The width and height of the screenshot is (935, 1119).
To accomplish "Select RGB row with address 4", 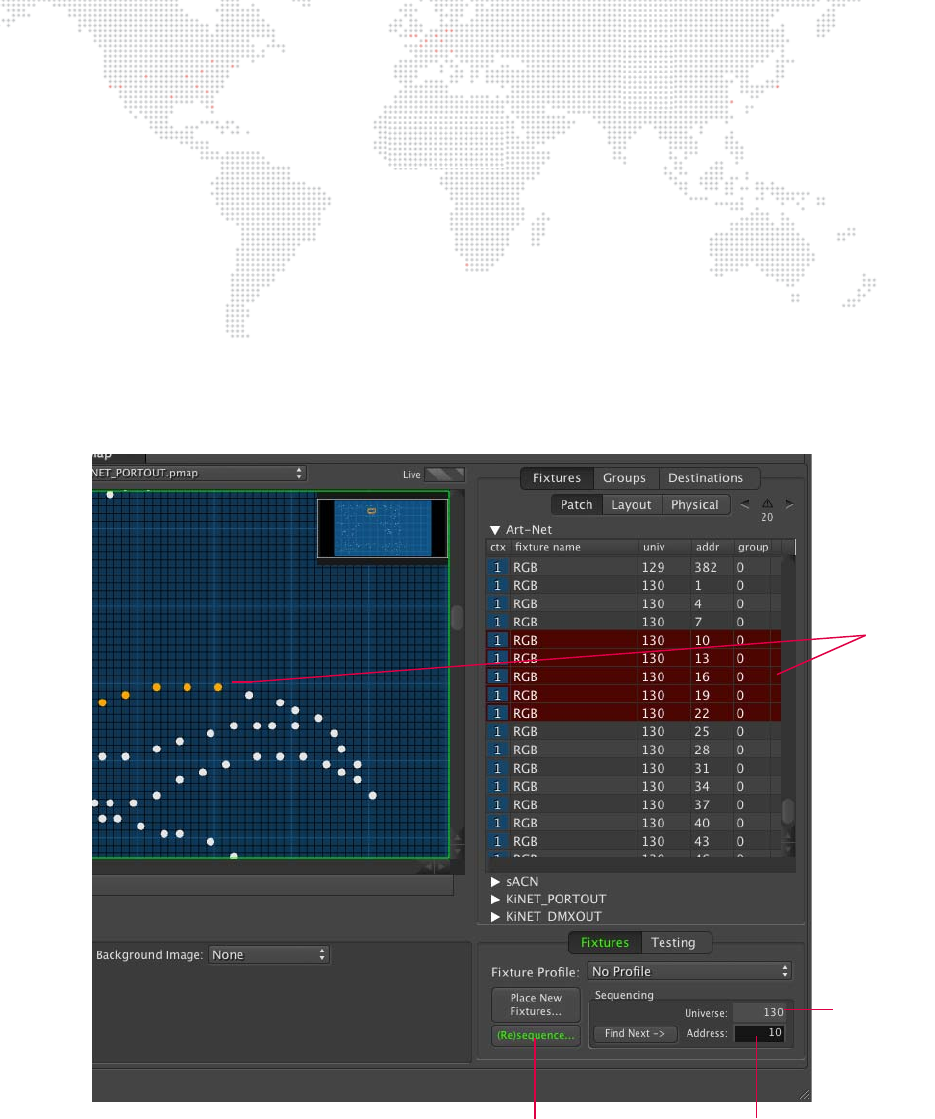I will [x=634, y=604].
